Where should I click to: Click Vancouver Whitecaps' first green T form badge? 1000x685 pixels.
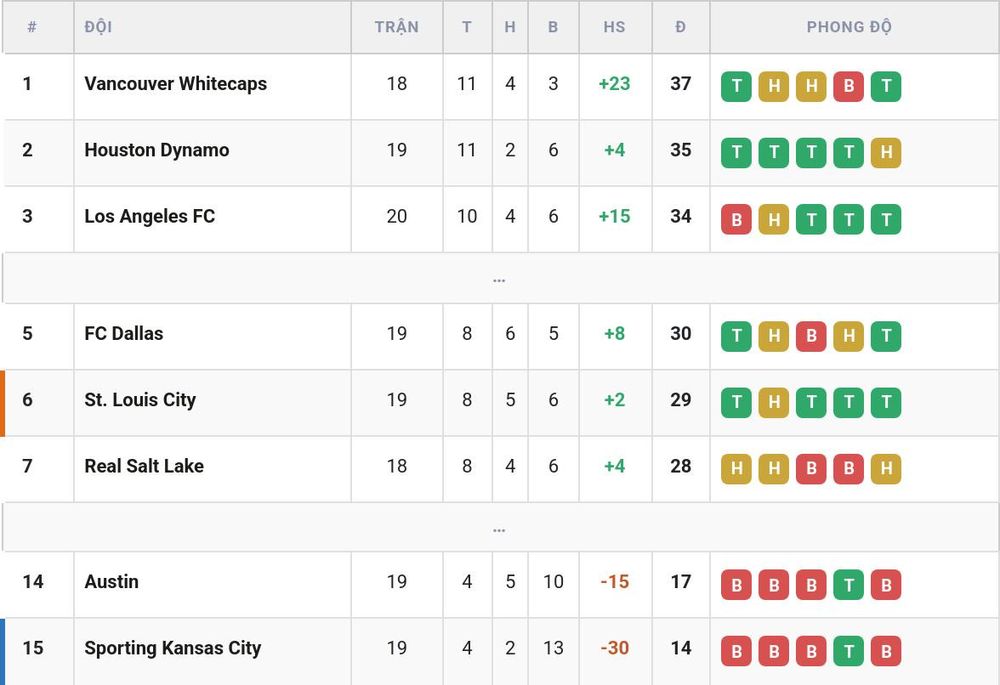[736, 86]
